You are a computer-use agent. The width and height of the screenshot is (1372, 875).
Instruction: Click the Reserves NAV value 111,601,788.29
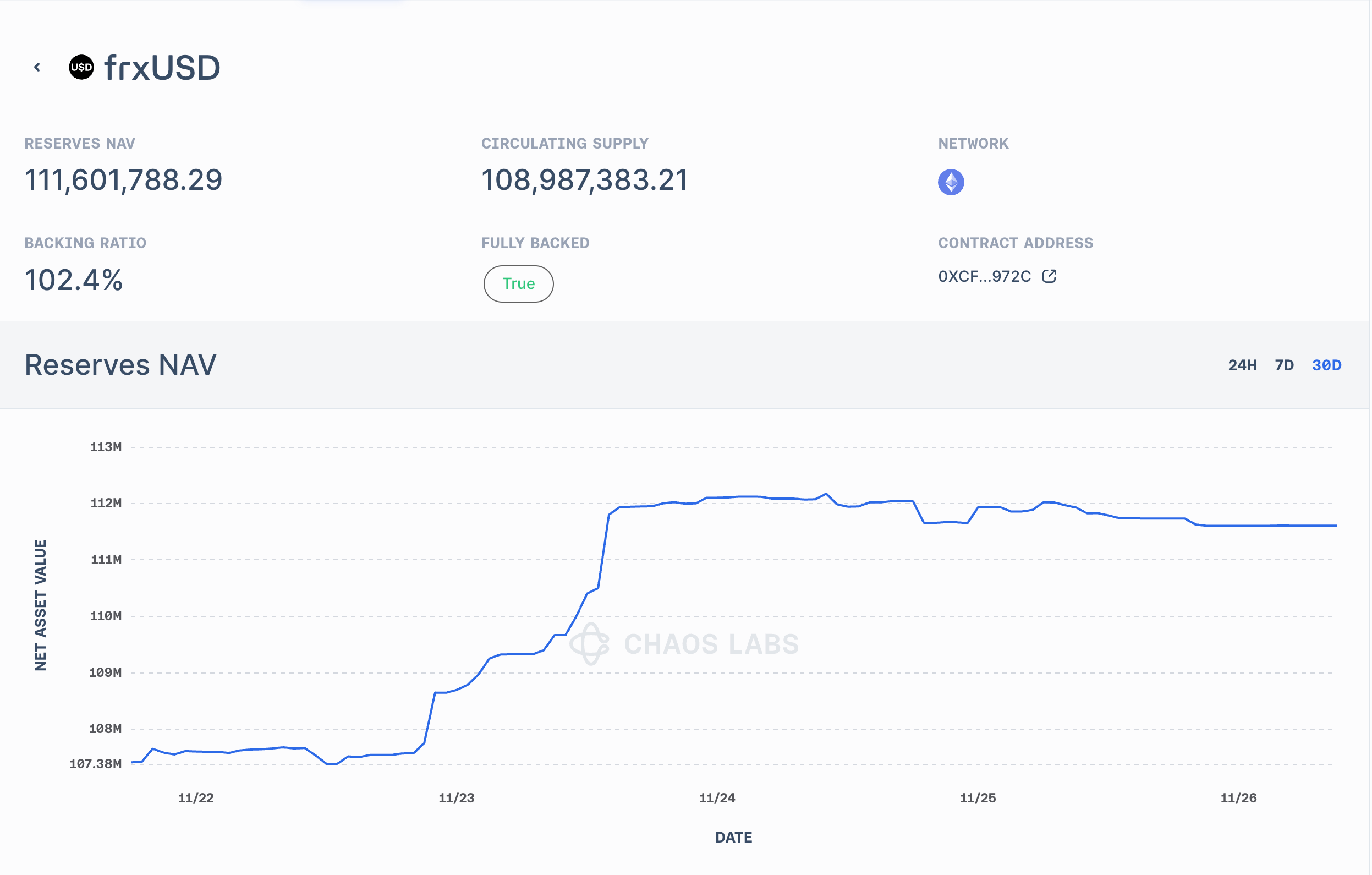coord(123,180)
